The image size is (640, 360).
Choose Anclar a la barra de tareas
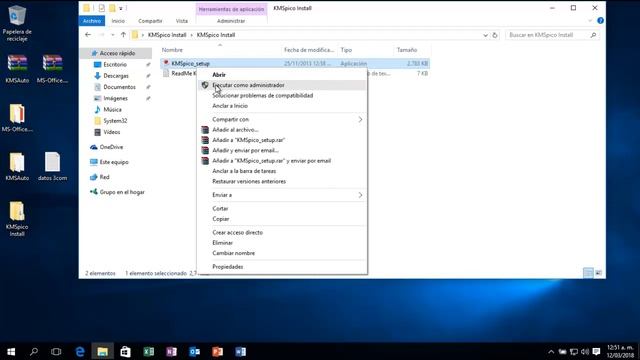(282, 171)
